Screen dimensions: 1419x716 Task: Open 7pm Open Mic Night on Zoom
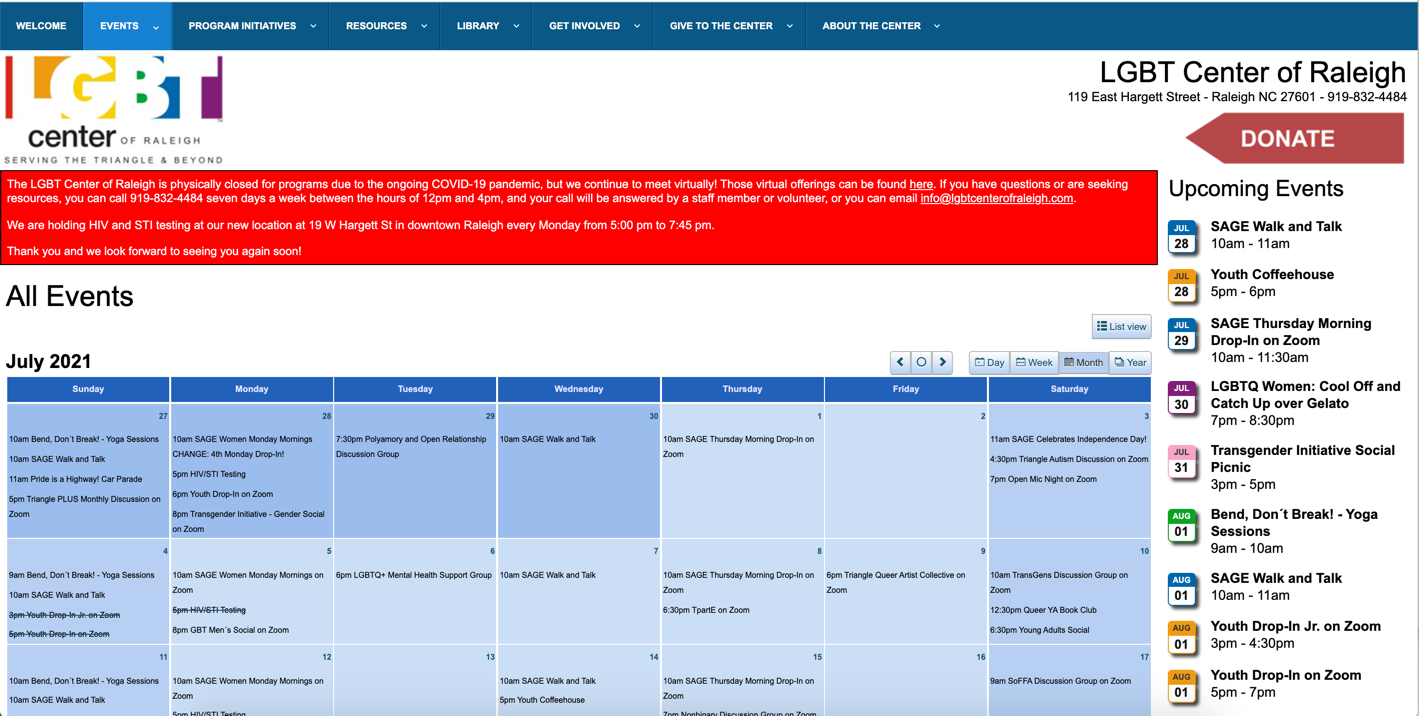click(1043, 479)
